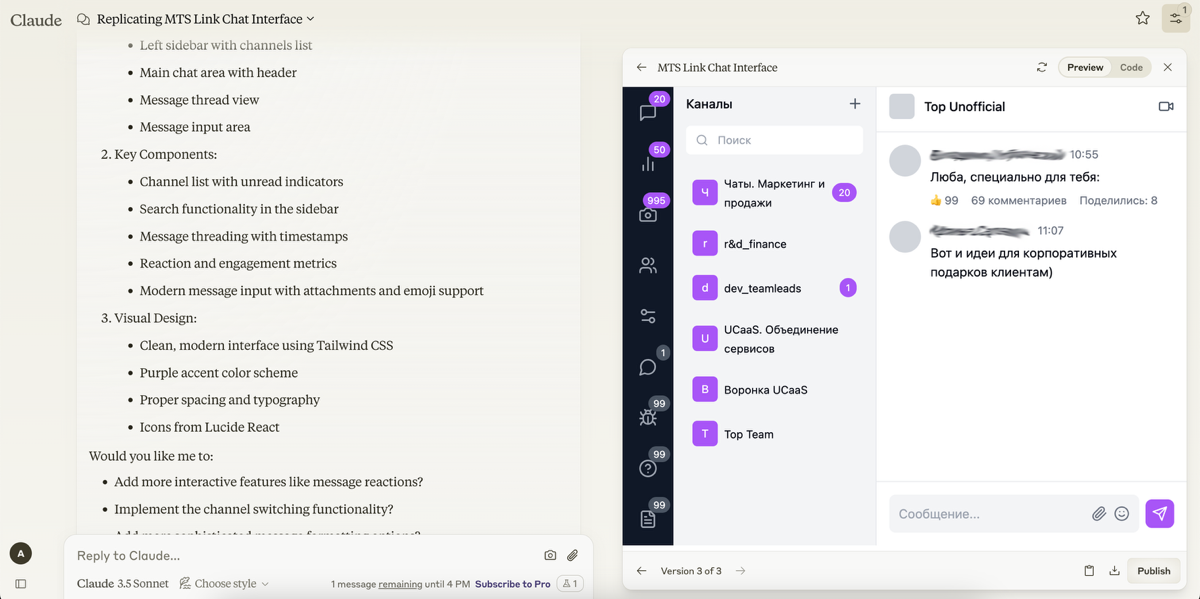Select Чаты. Маркетинг и продажи channel

[x=775, y=193]
